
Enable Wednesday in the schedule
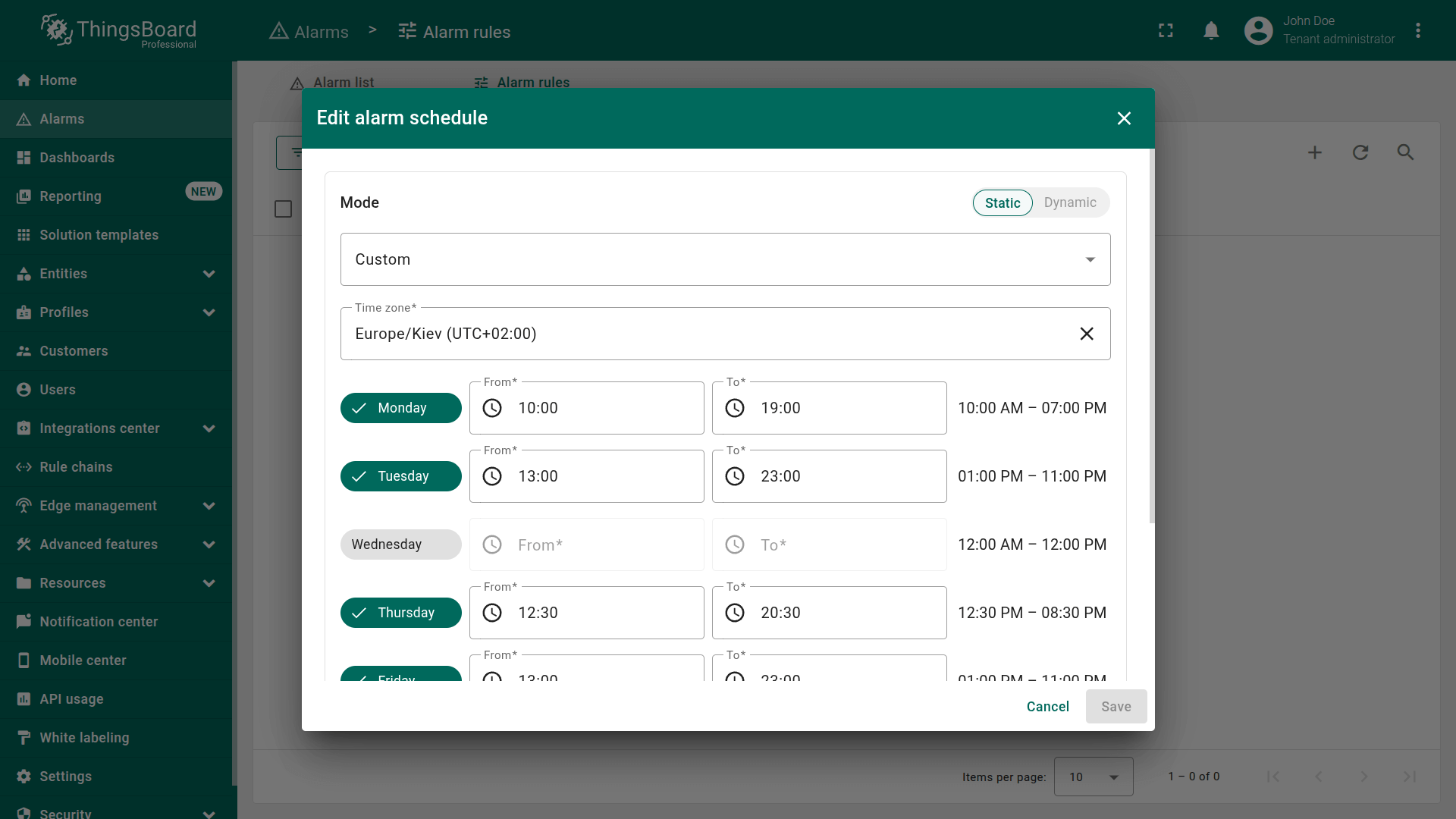click(x=400, y=544)
